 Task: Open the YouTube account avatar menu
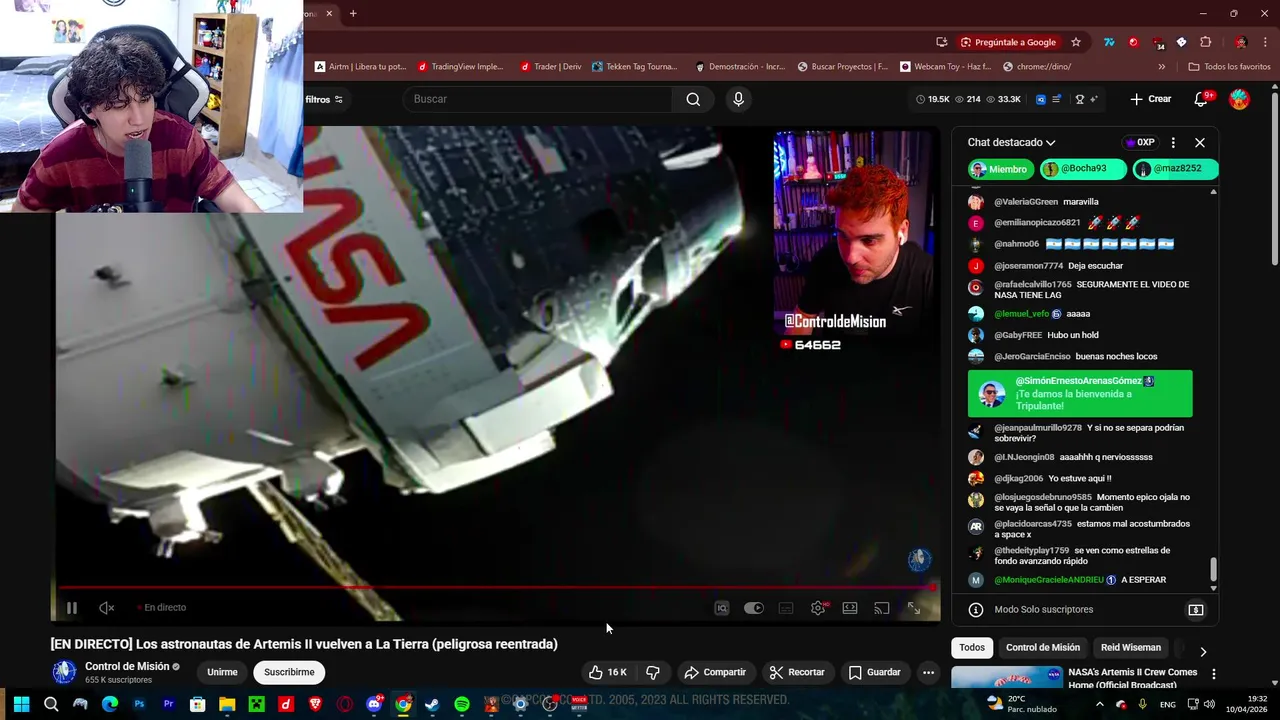pyautogui.click(x=1239, y=99)
